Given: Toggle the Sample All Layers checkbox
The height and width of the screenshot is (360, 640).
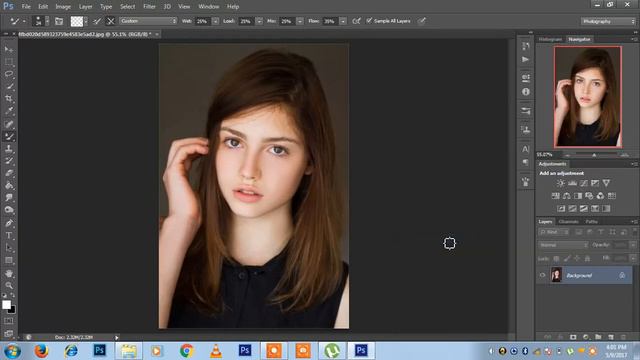Looking at the screenshot, I should pyautogui.click(x=369, y=21).
